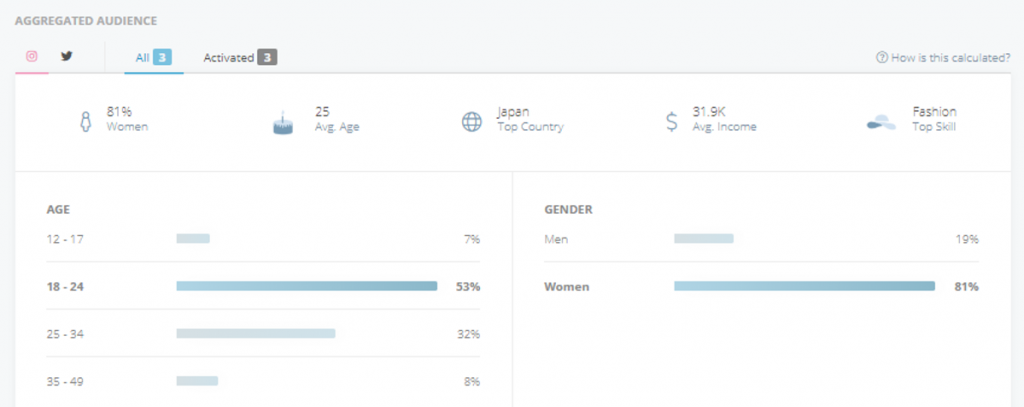Click the woman silhouette icon
This screenshot has height=407, width=1024.
pos(86,122)
